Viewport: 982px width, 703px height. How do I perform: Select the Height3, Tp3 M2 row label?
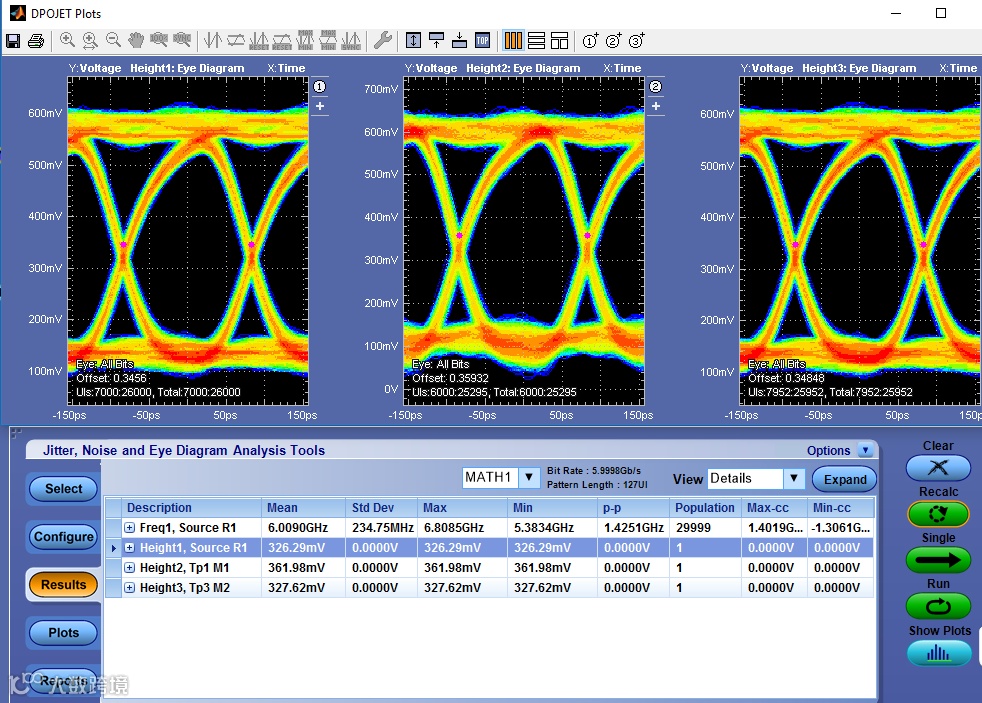click(x=185, y=588)
